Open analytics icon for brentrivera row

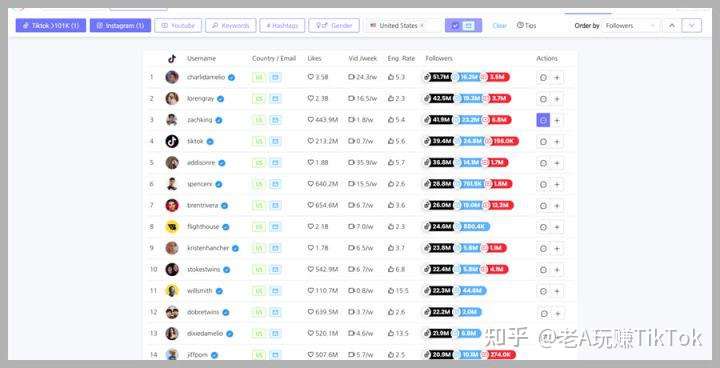click(x=543, y=206)
